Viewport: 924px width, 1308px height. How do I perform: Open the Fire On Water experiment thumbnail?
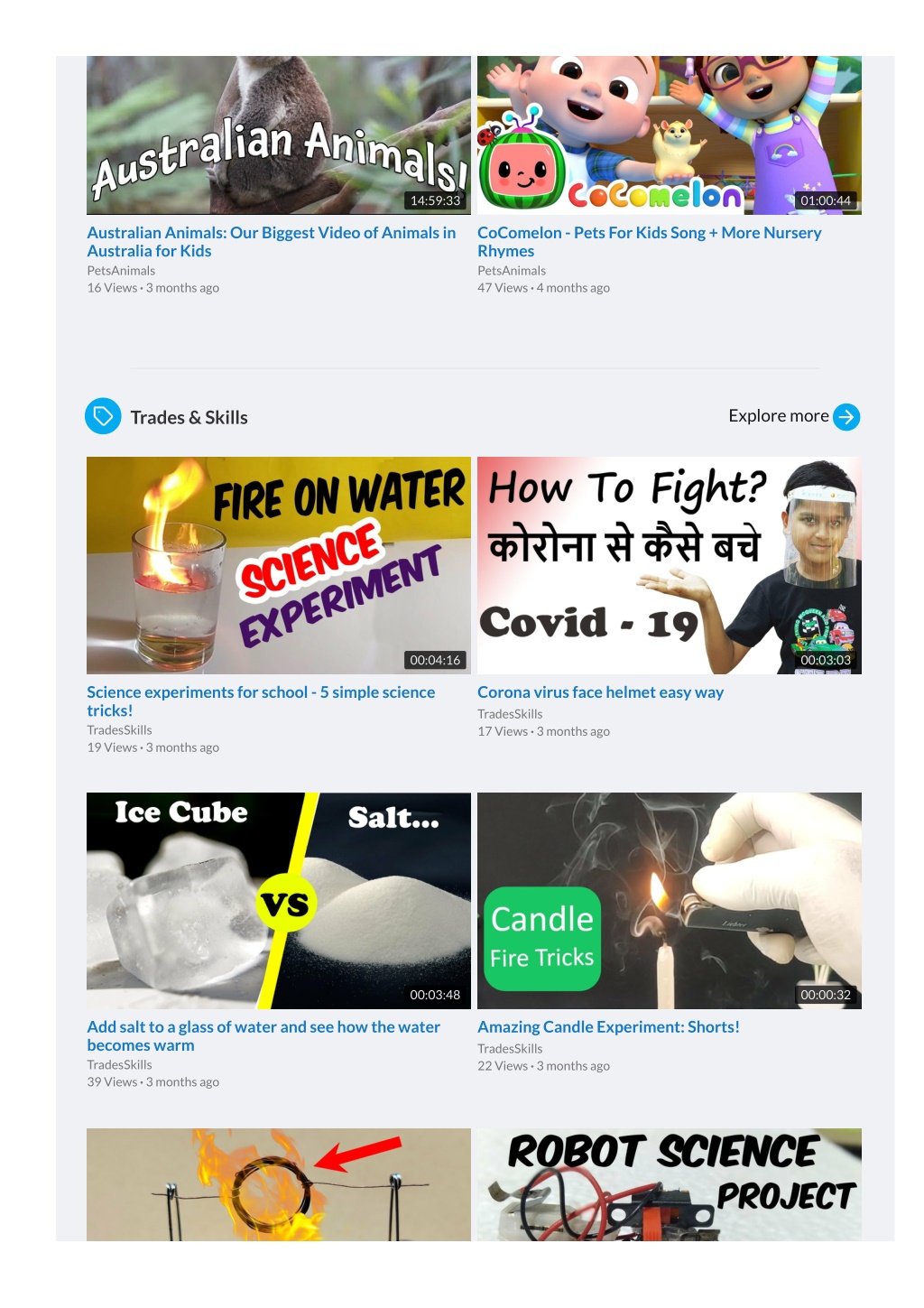[x=279, y=565]
